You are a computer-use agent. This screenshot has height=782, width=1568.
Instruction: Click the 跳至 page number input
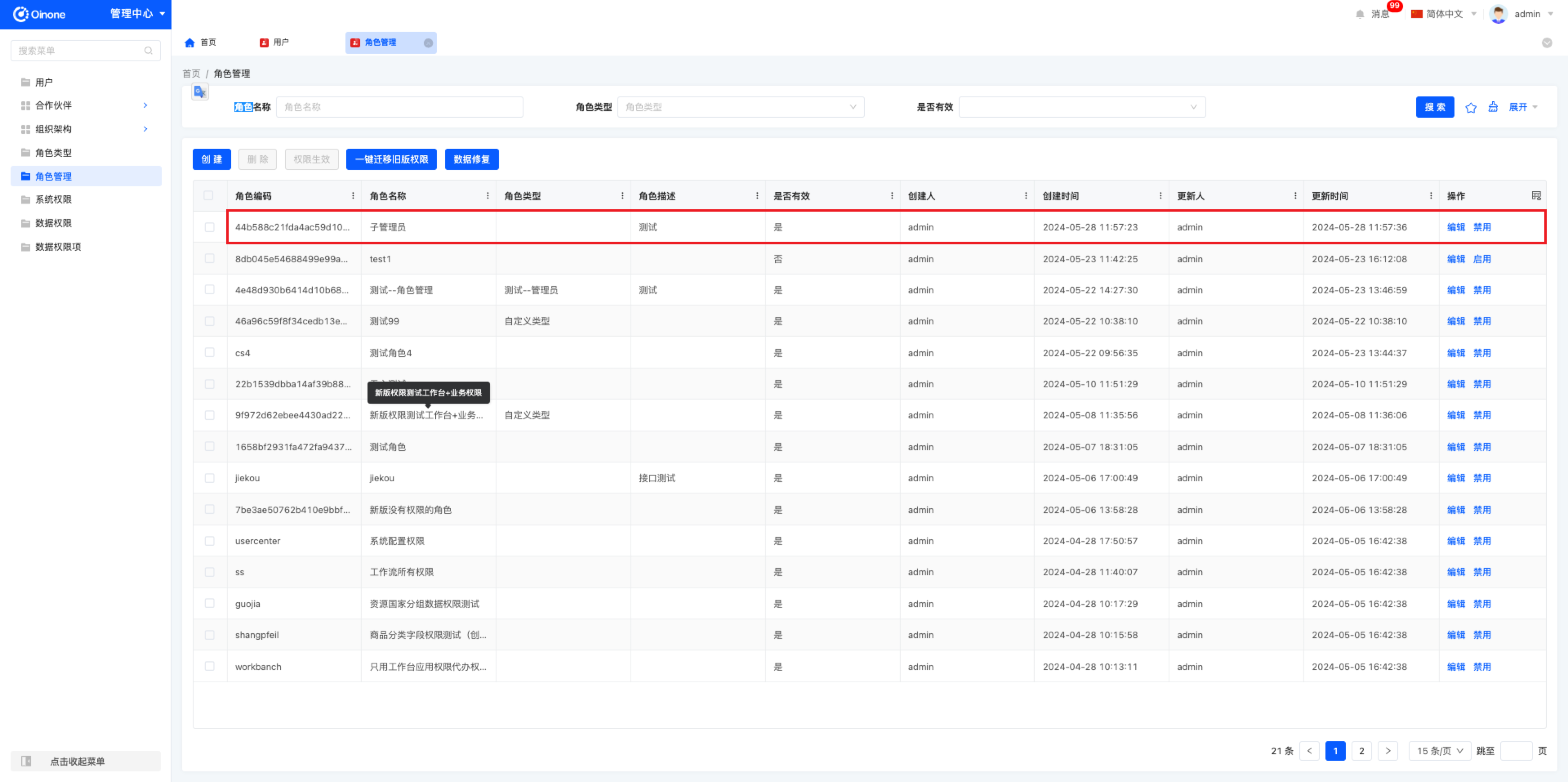(x=1516, y=750)
